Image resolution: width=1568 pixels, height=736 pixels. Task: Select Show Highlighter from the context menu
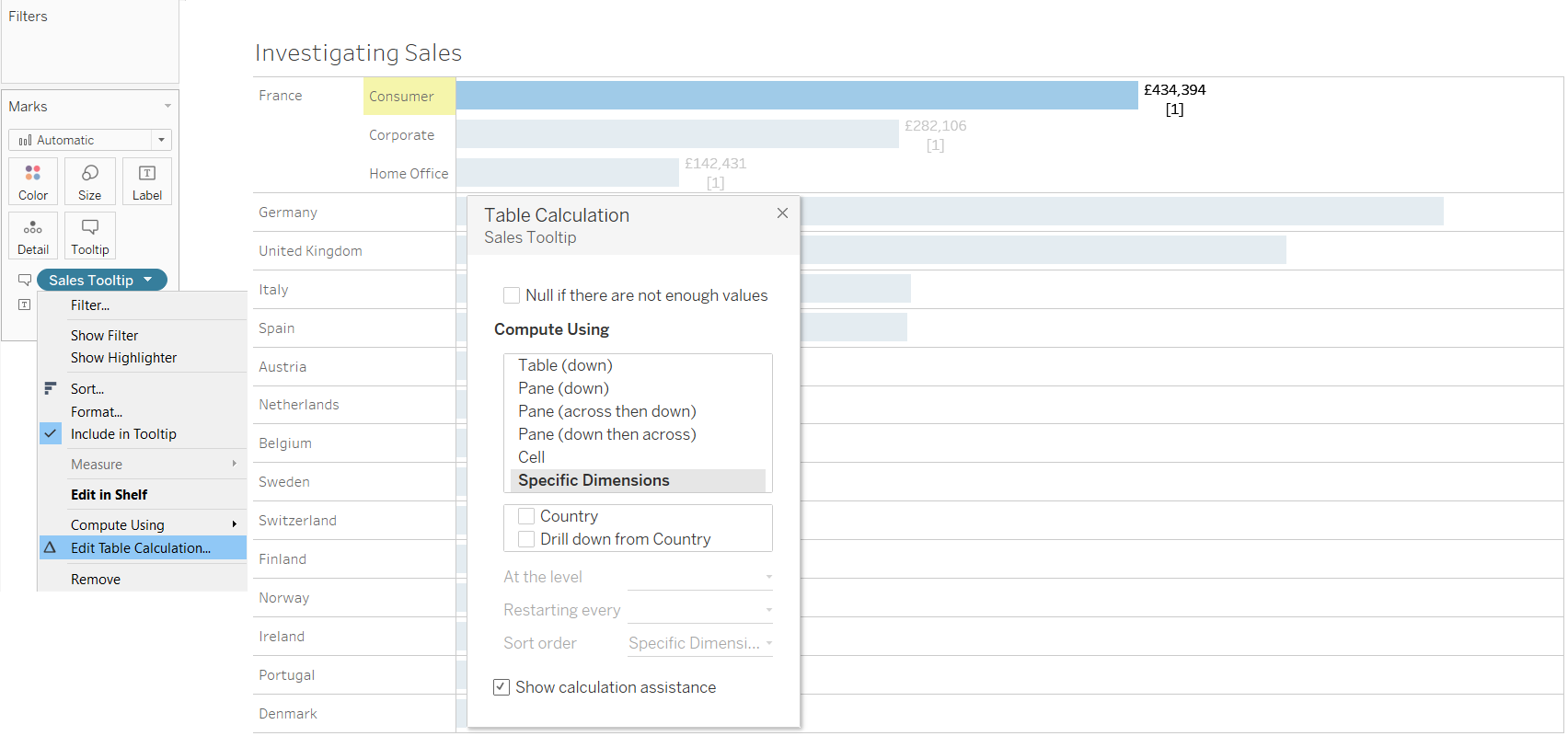123,358
